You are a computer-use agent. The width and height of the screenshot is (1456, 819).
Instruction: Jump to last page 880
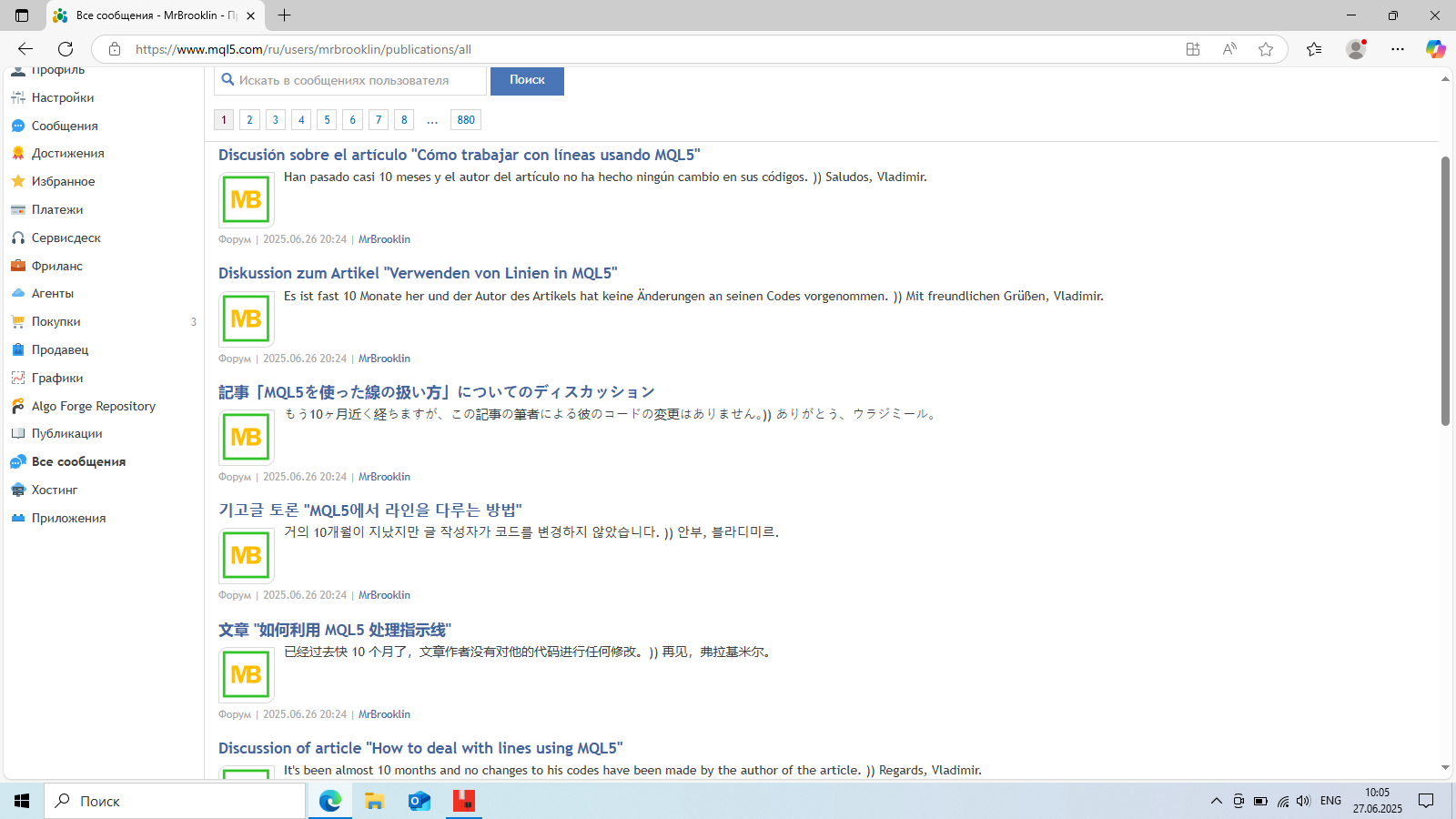[466, 119]
